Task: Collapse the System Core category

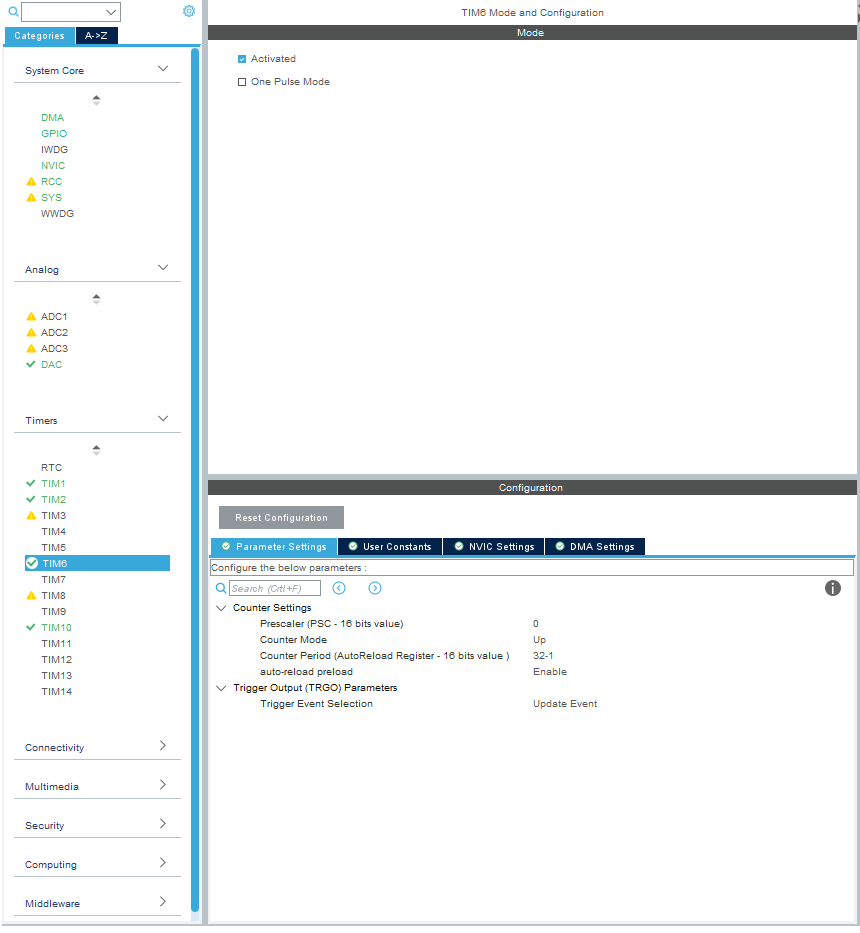Action: pos(163,68)
